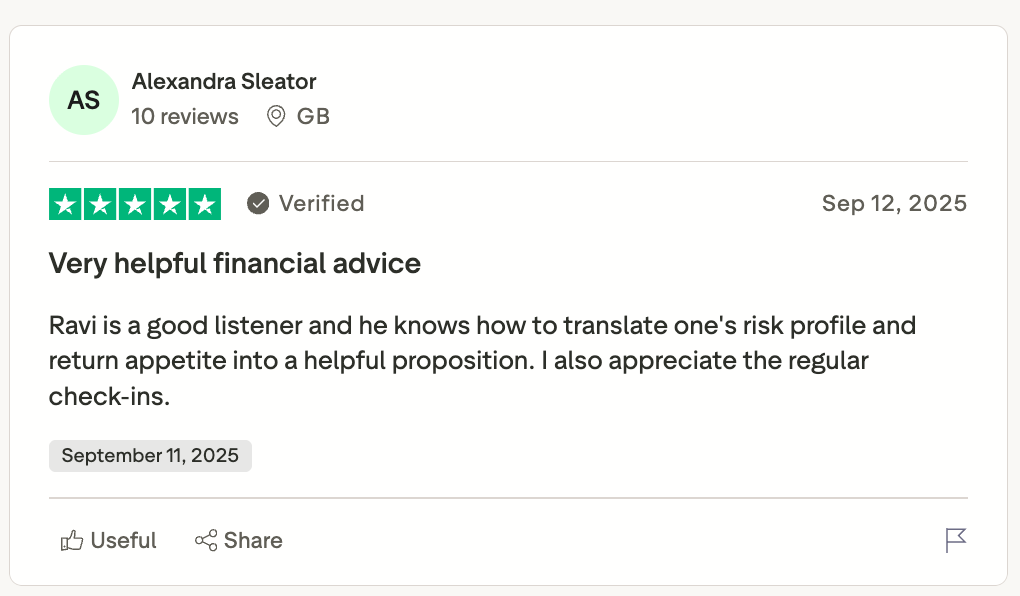Click the fourth green rating star

170,204
